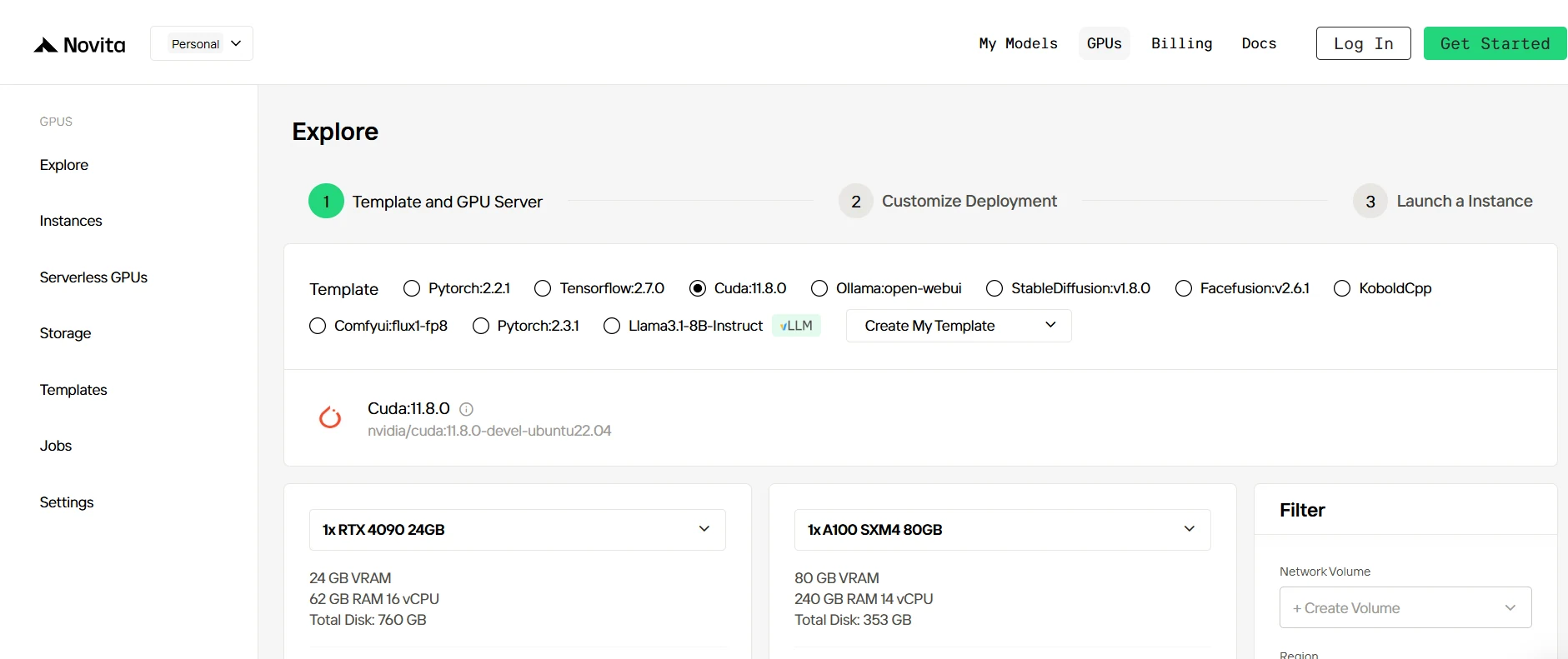
Task: Click the 24 GB VRAM spec text
Action: tap(350, 578)
